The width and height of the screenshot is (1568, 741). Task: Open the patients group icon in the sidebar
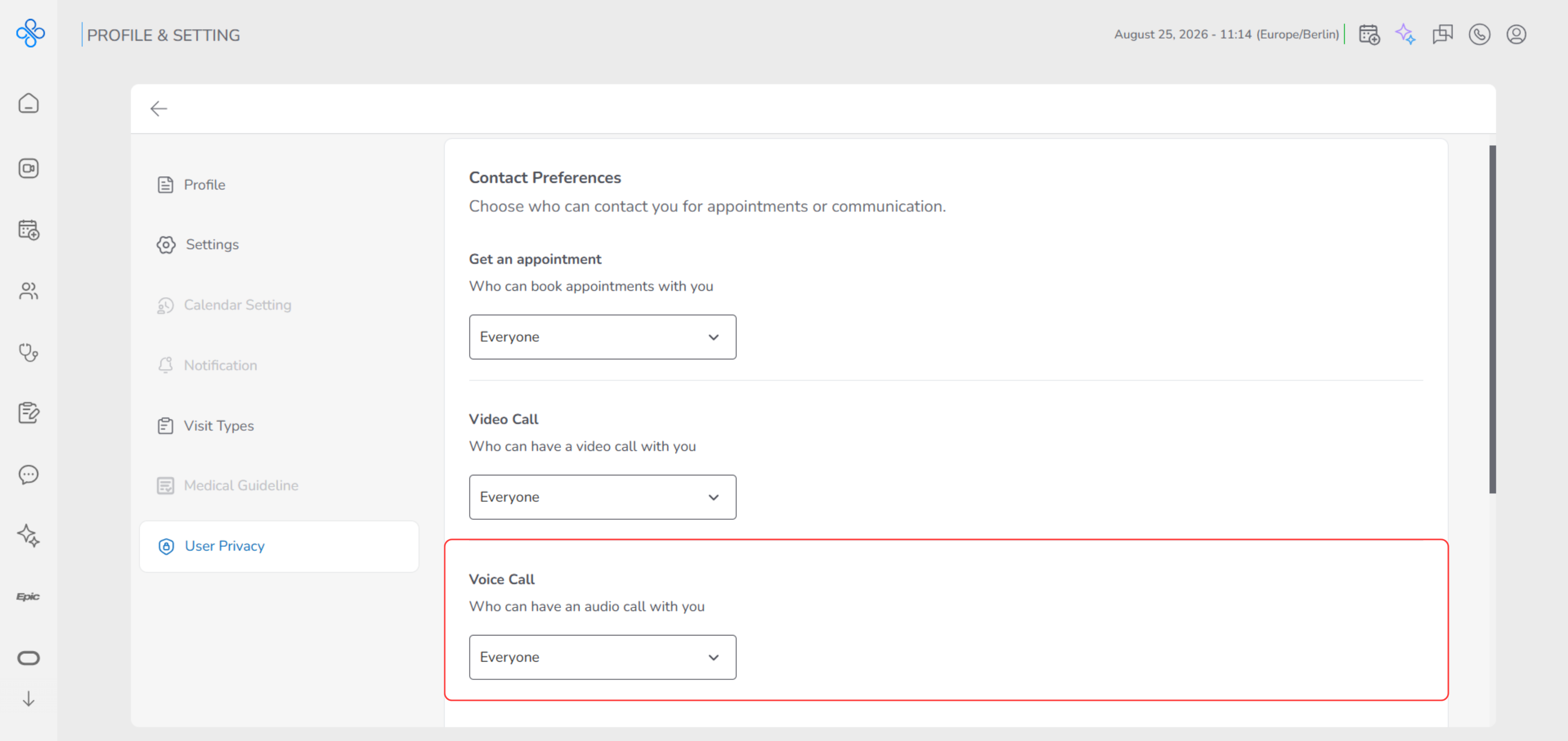(x=29, y=291)
